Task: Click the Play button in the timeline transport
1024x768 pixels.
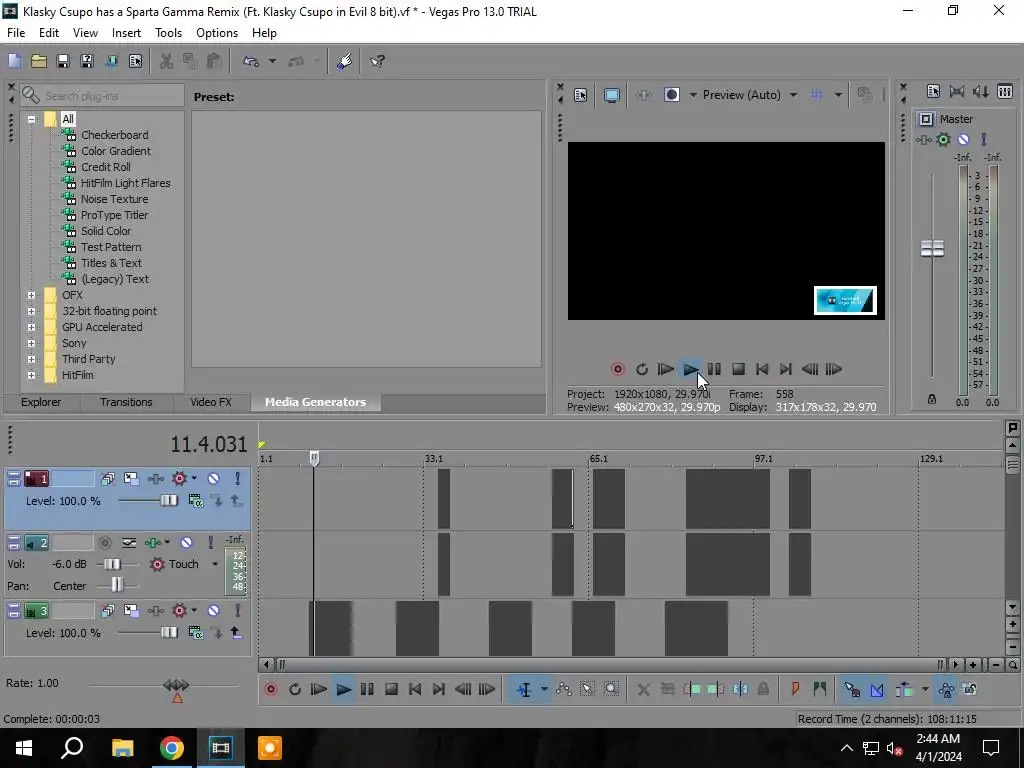Action: (344, 689)
